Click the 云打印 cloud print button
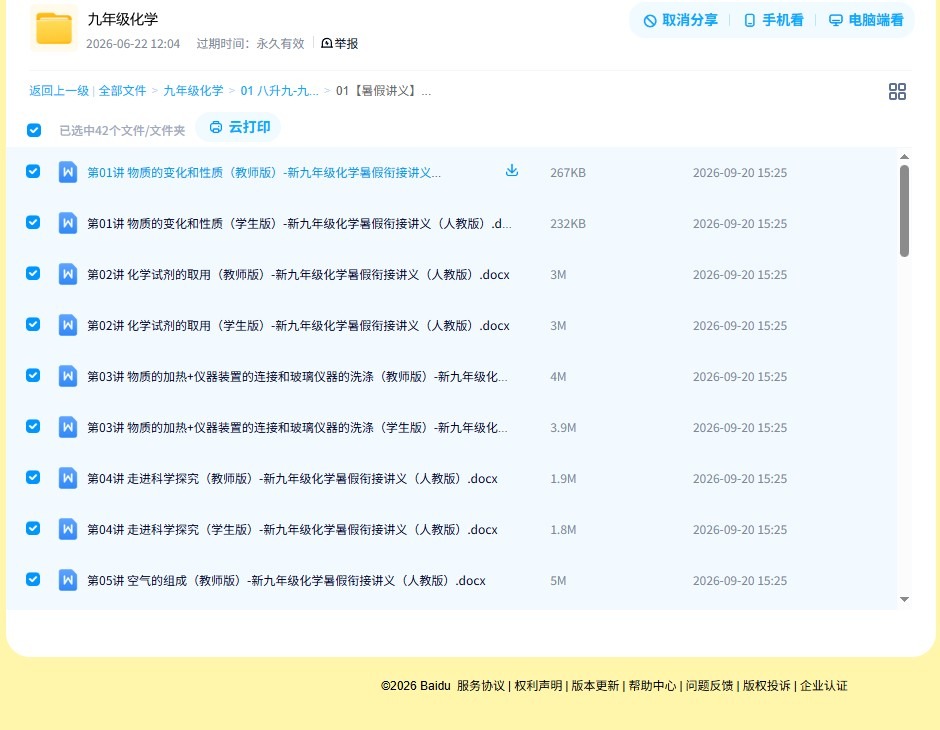Viewport: 940px width, 730px height. [239, 127]
